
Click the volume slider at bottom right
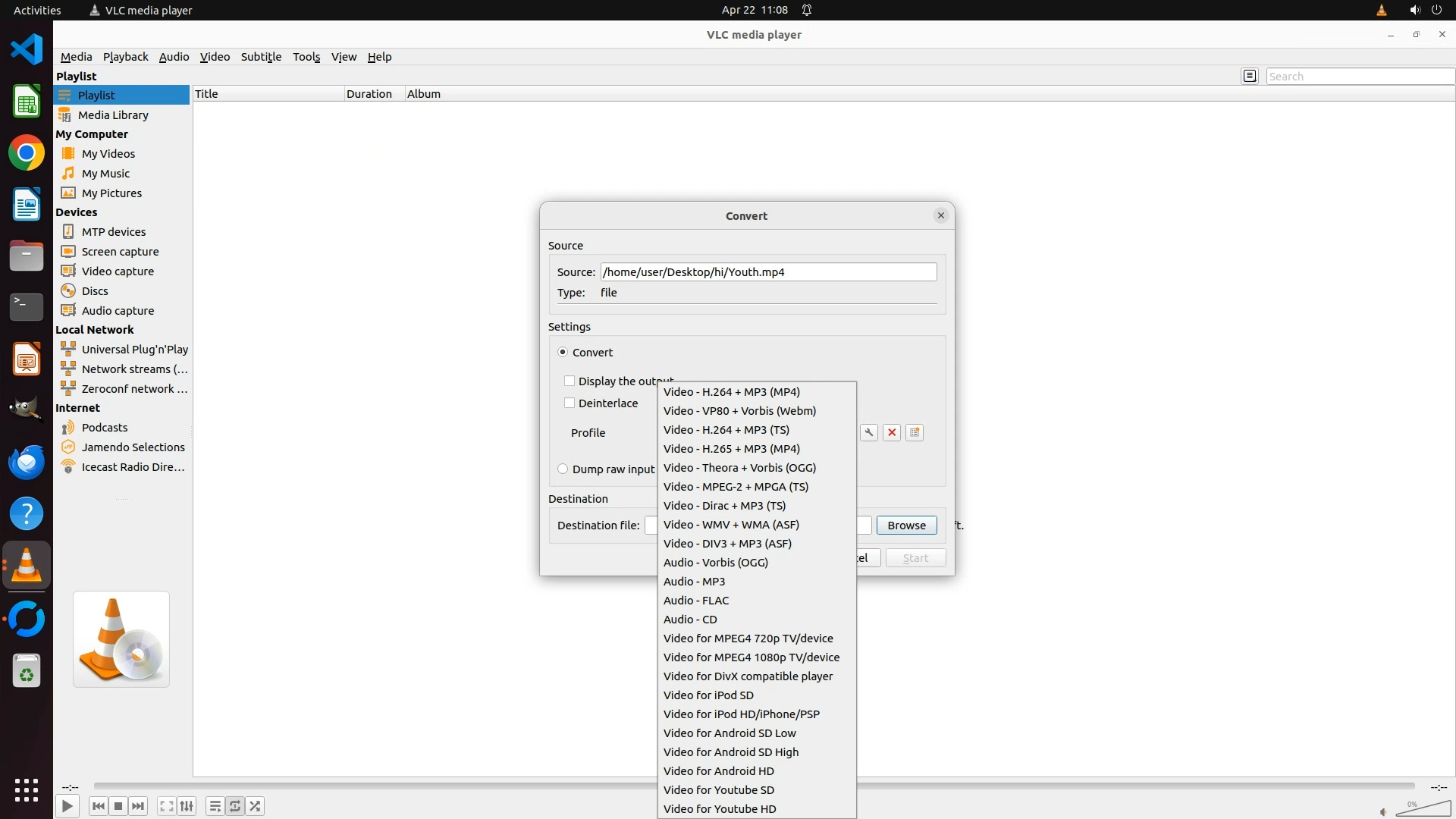(x=1422, y=810)
